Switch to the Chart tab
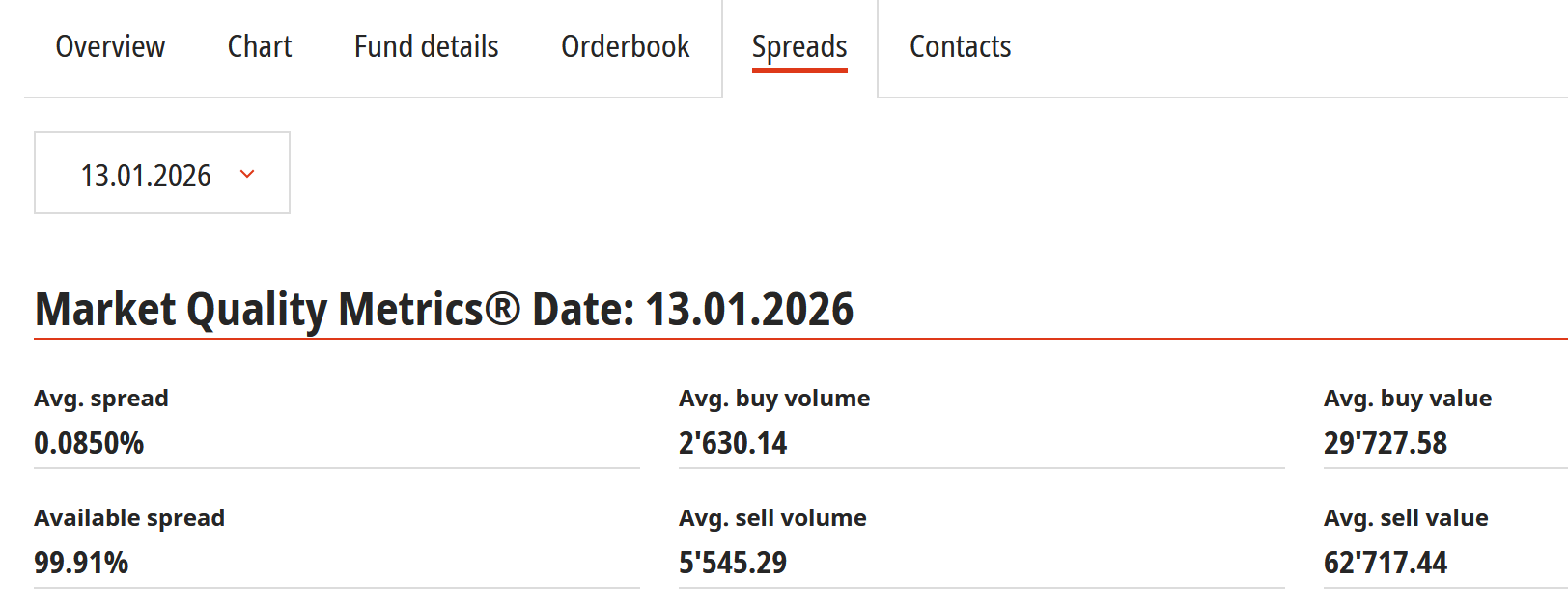 pyautogui.click(x=260, y=46)
